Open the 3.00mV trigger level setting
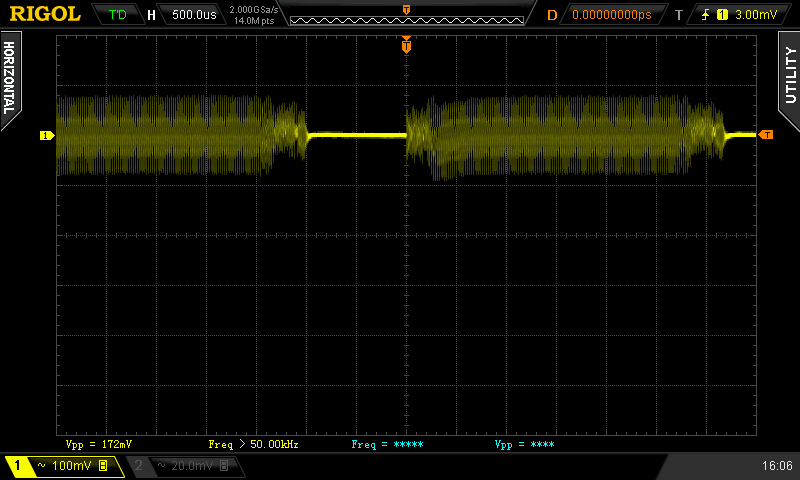800x480 pixels. (755, 15)
